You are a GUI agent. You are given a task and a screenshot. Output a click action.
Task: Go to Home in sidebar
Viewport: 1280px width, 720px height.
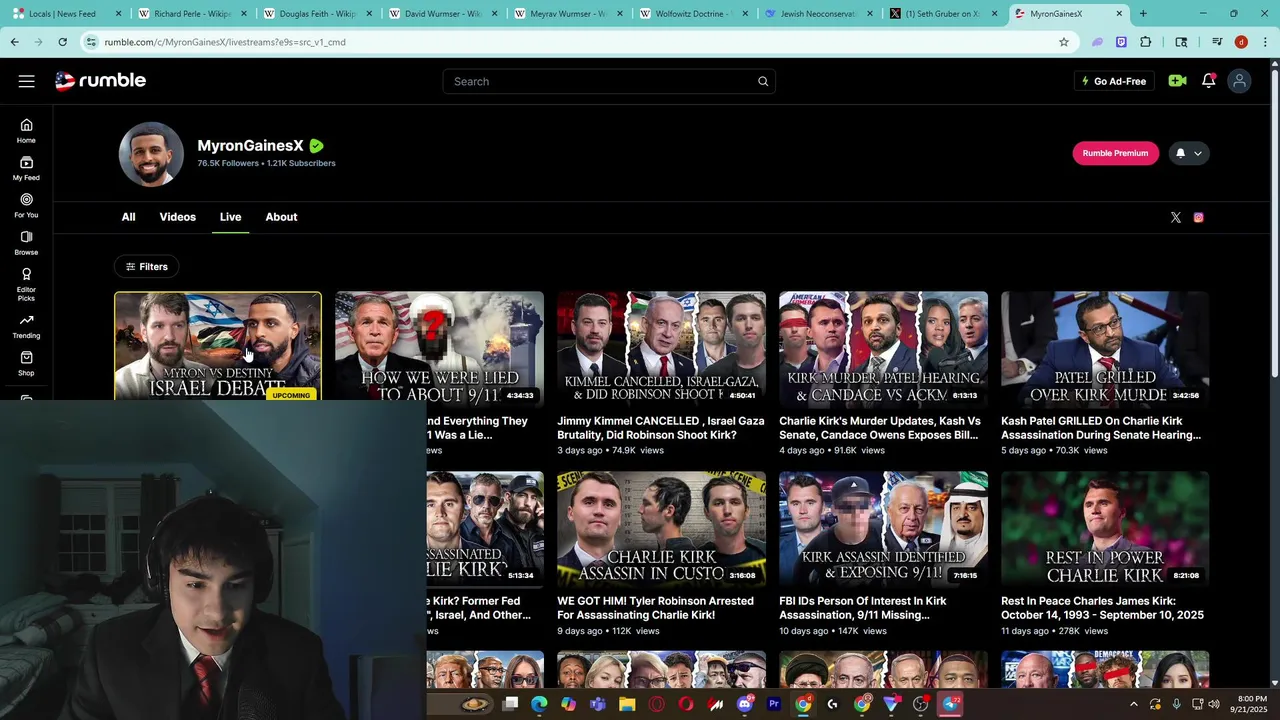(26, 130)
